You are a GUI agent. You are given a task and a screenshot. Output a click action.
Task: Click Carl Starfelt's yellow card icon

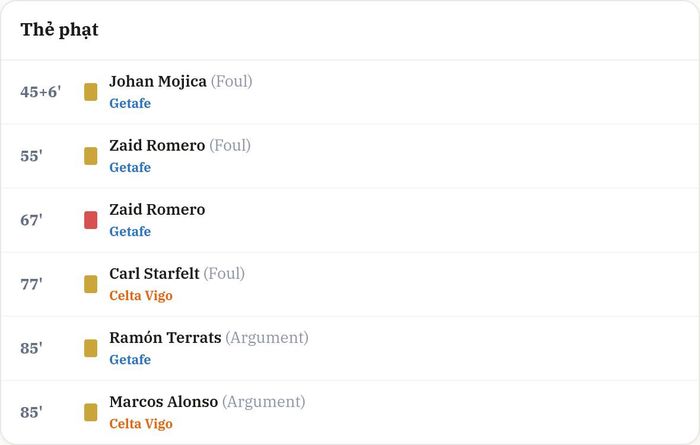tap(91, 284)
